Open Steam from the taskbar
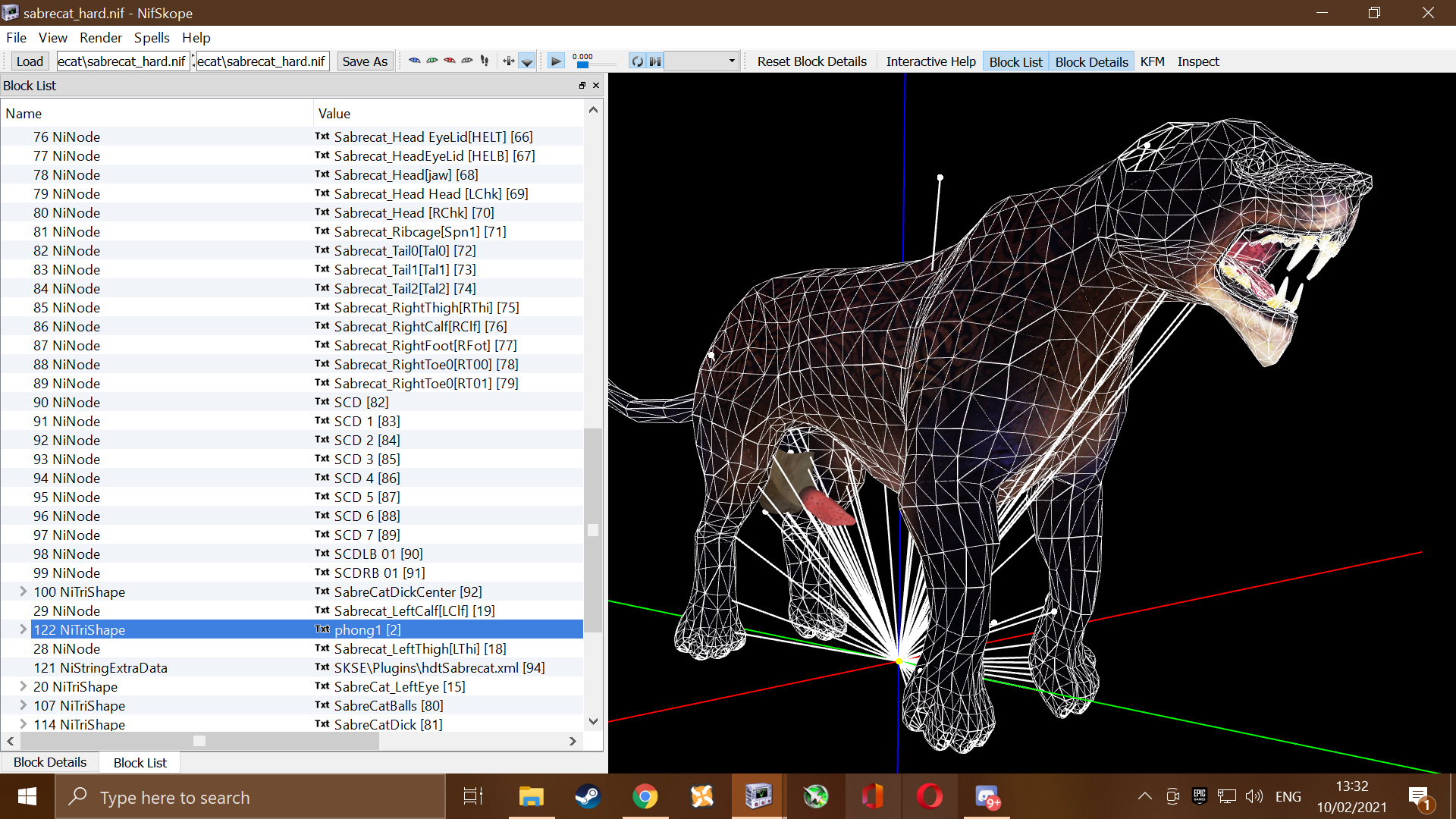 588,797
